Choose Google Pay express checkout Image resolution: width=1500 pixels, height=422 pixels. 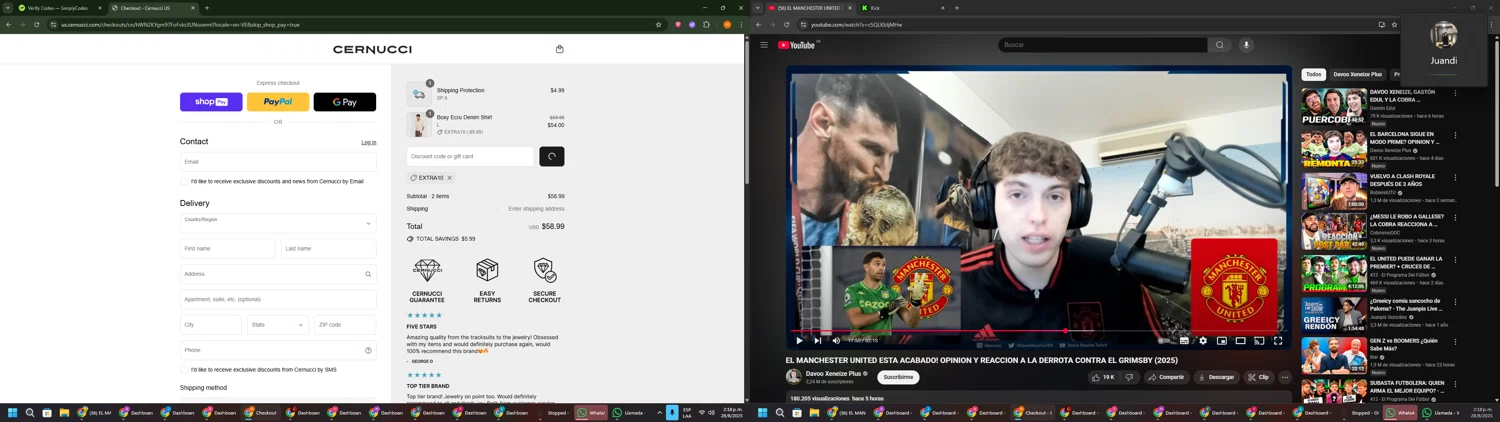(x=345, y=102)
